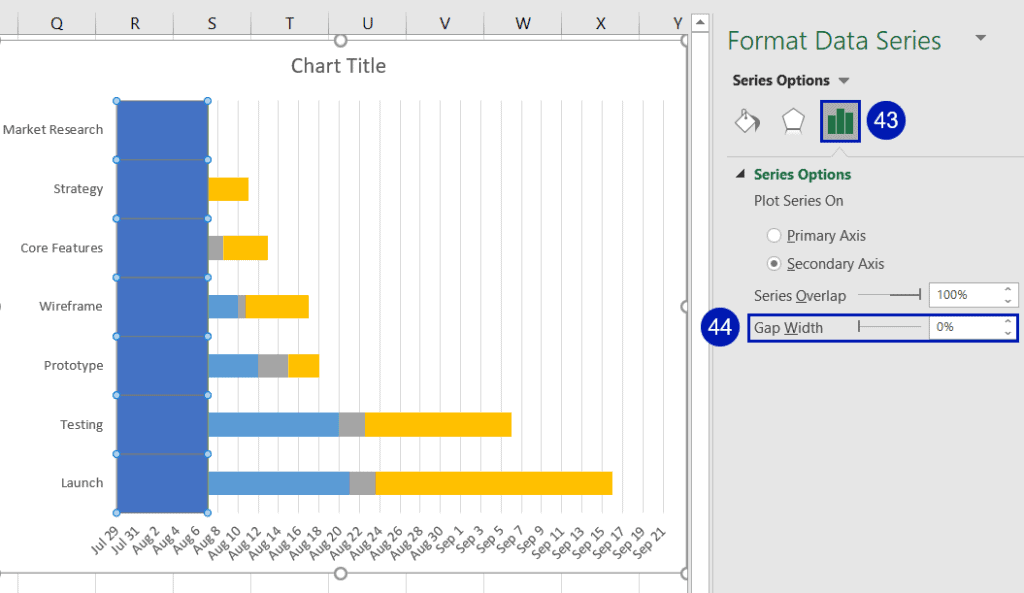This screenshot has height=593, width=1024.
Task: Click into the Series Overlap percentage field
Action: [964, 295]
